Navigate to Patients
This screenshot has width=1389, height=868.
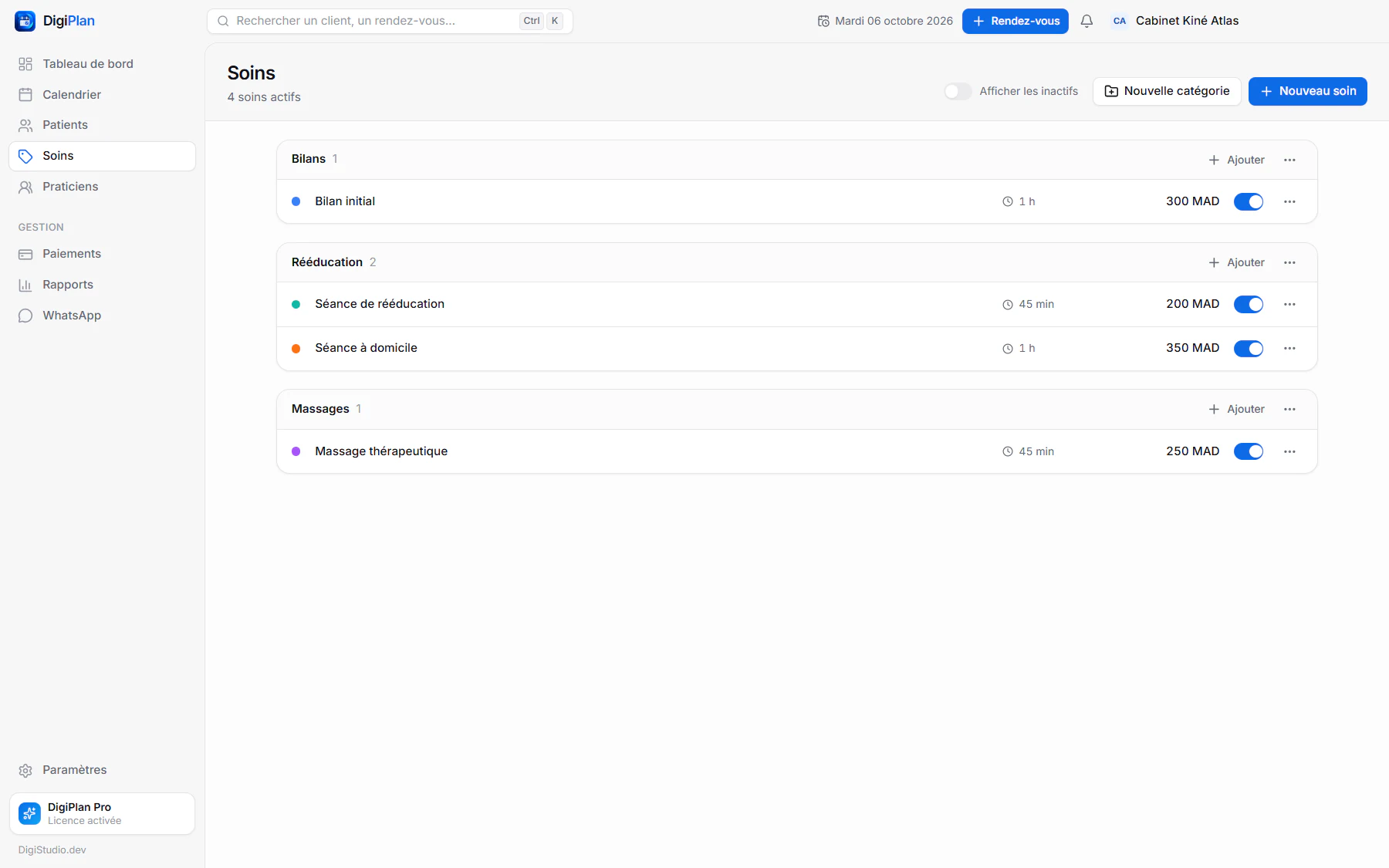(102, 125)
